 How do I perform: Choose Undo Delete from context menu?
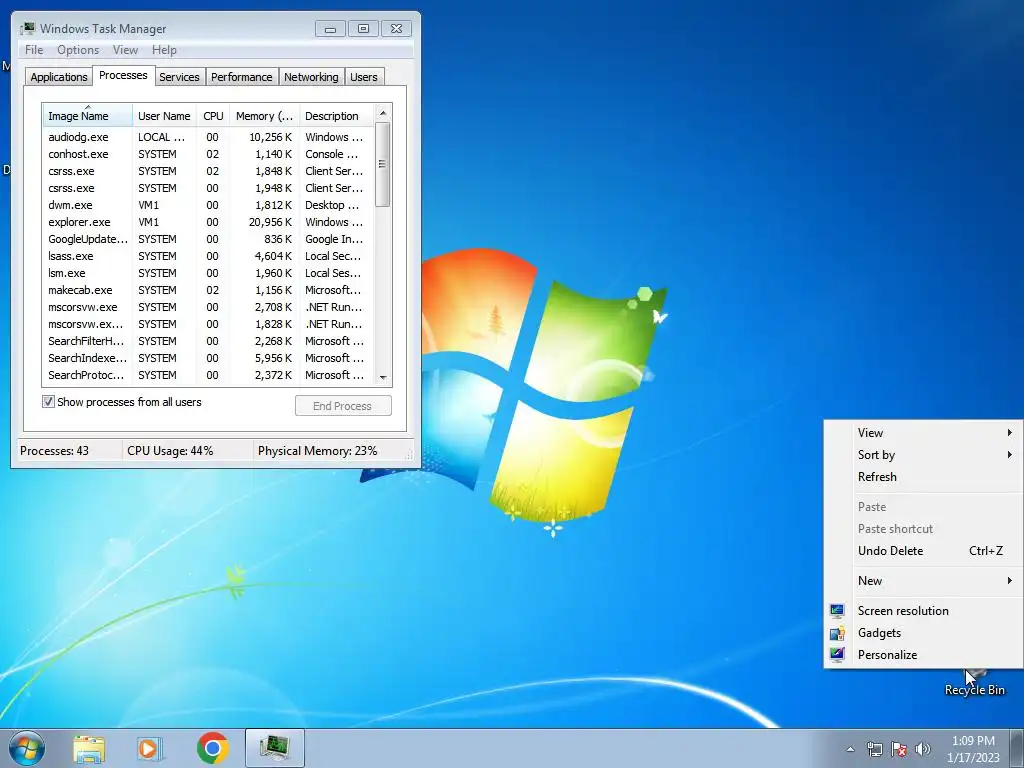(x=923, y=551)
